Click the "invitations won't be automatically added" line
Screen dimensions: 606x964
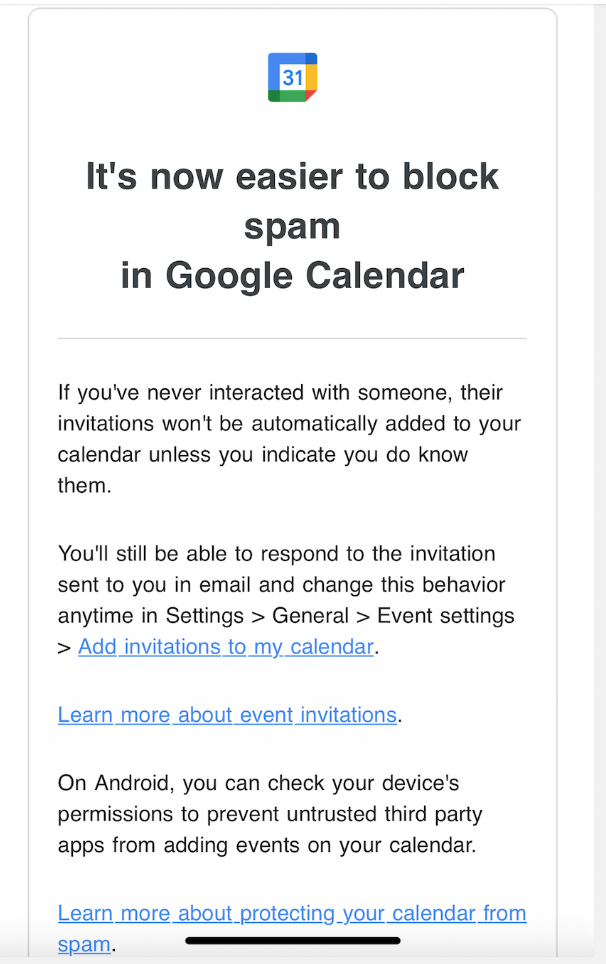click(289, 423)
